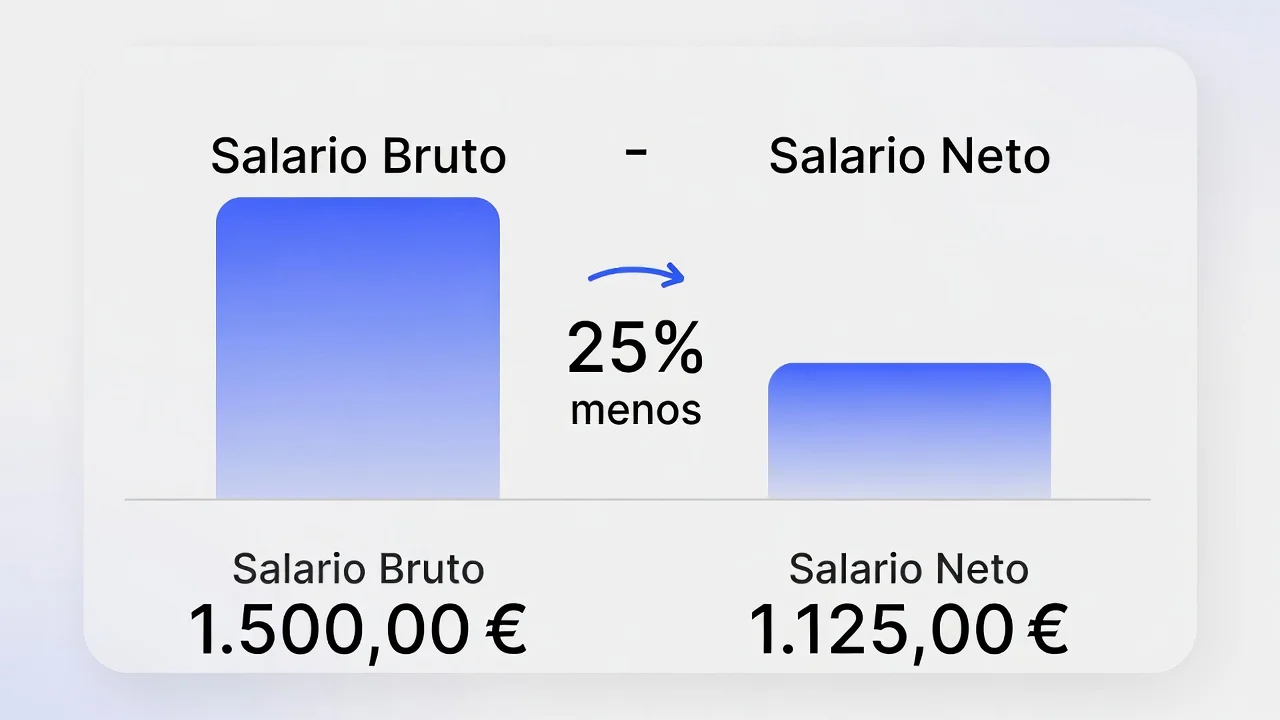The image size is (1280, 720).
Task: Click the 25% figure
Action: (635, 349)
